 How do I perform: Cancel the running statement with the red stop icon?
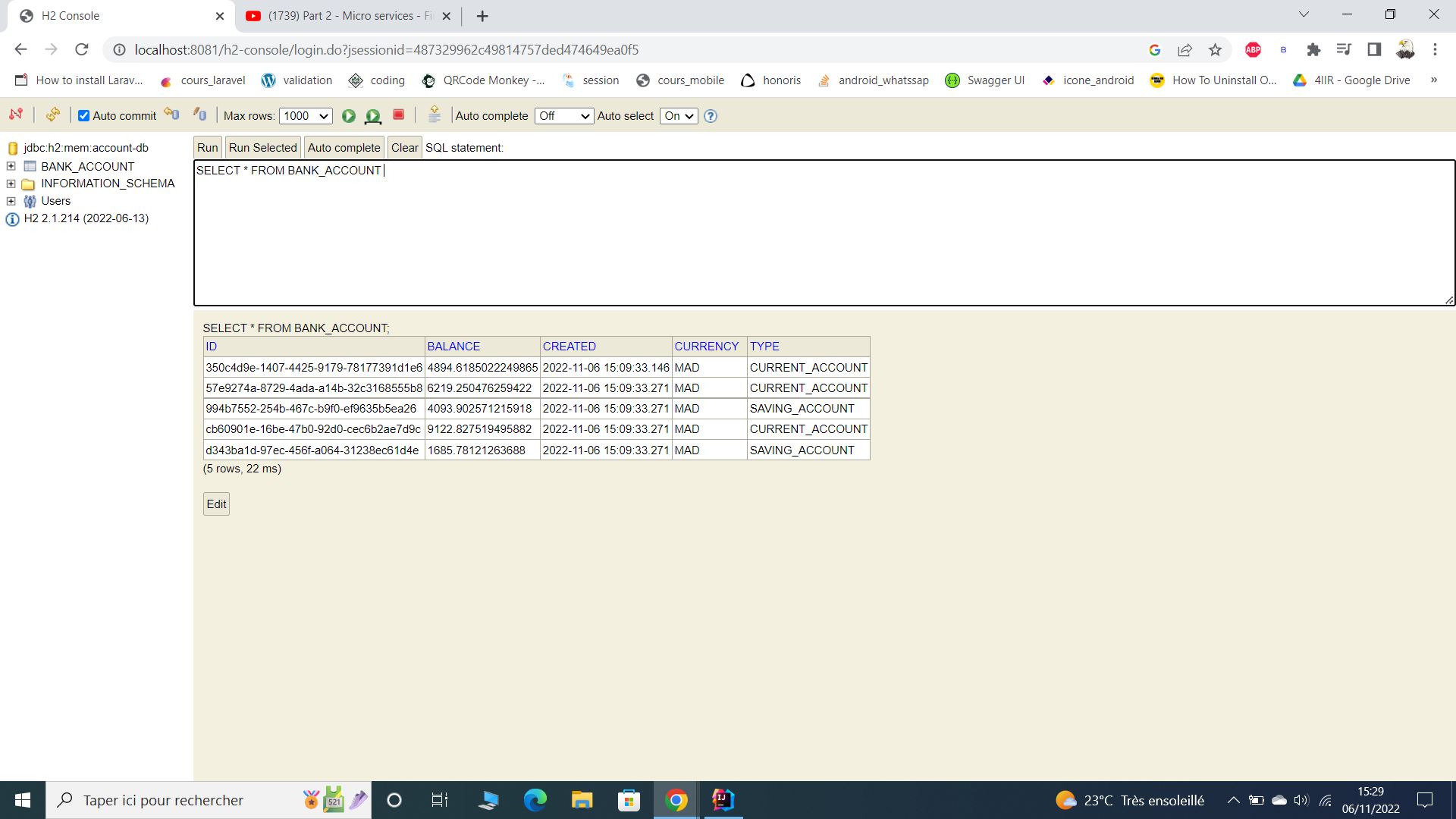click(399, 115)
